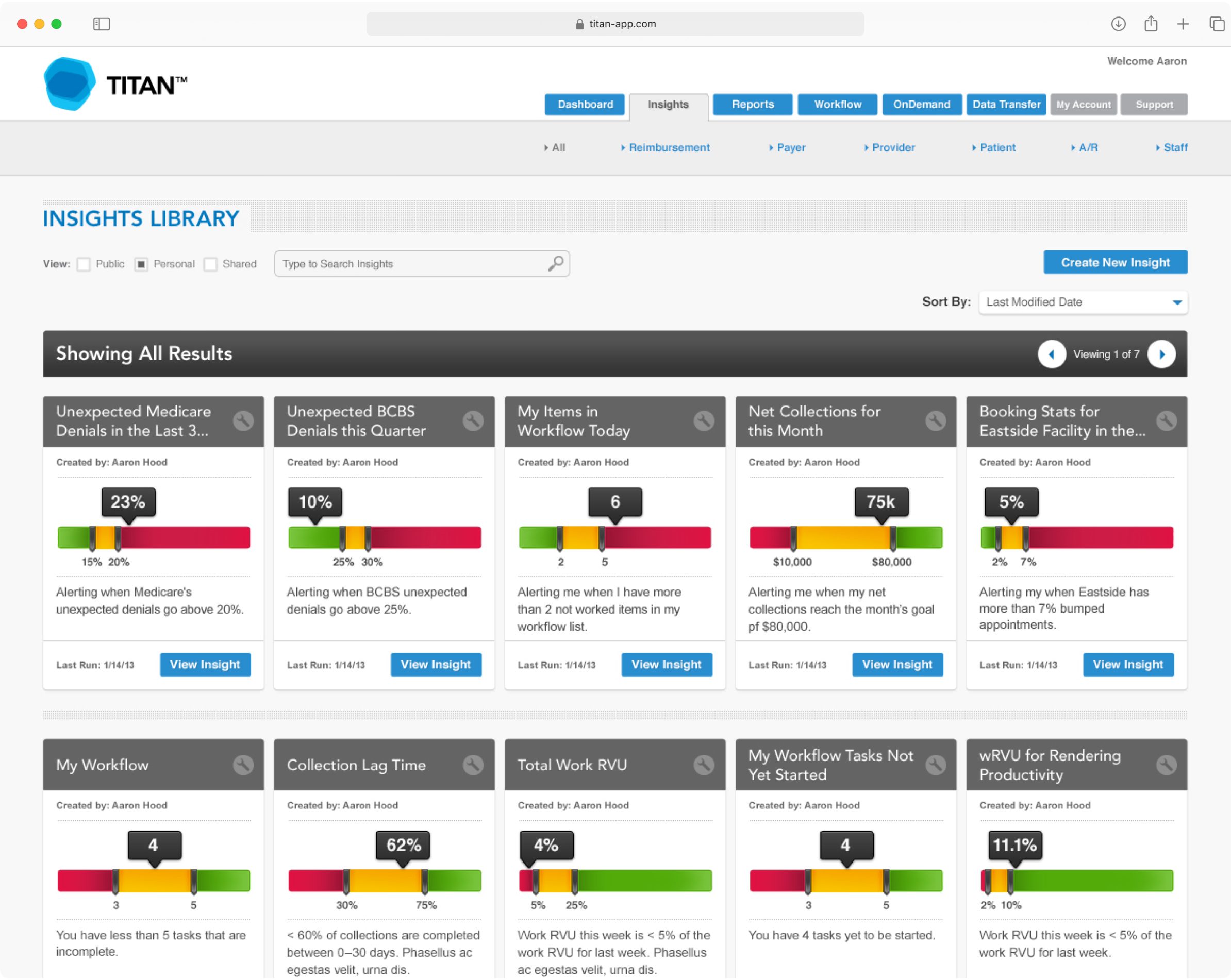Click the Safari share icon

point(1151,23)
